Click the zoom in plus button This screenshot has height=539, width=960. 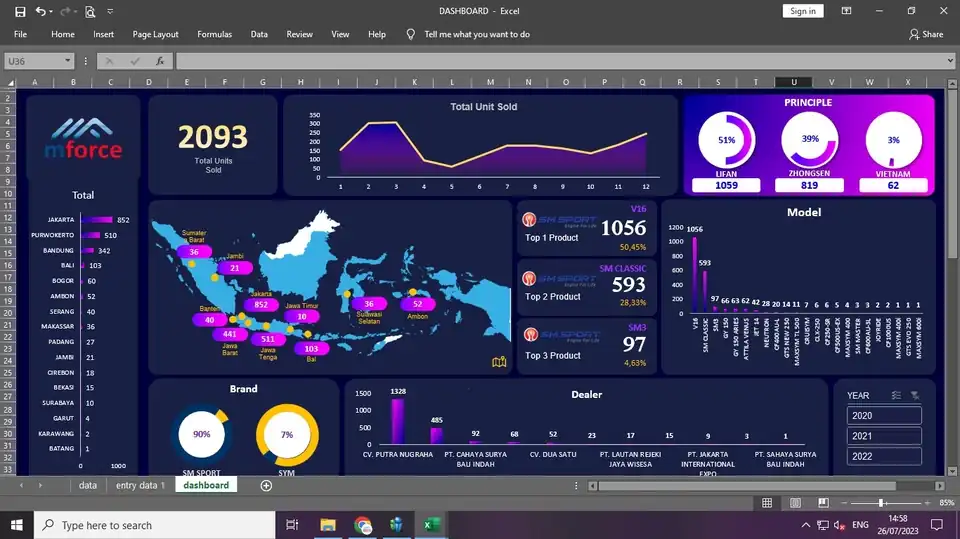927,503
